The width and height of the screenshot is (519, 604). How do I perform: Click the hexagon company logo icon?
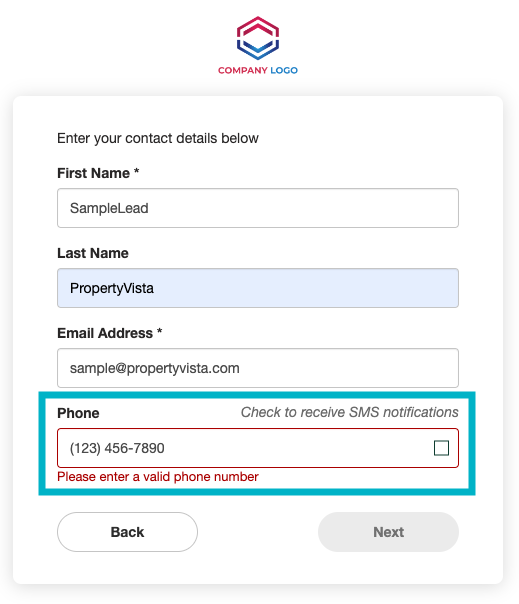(x=258, y=38)
